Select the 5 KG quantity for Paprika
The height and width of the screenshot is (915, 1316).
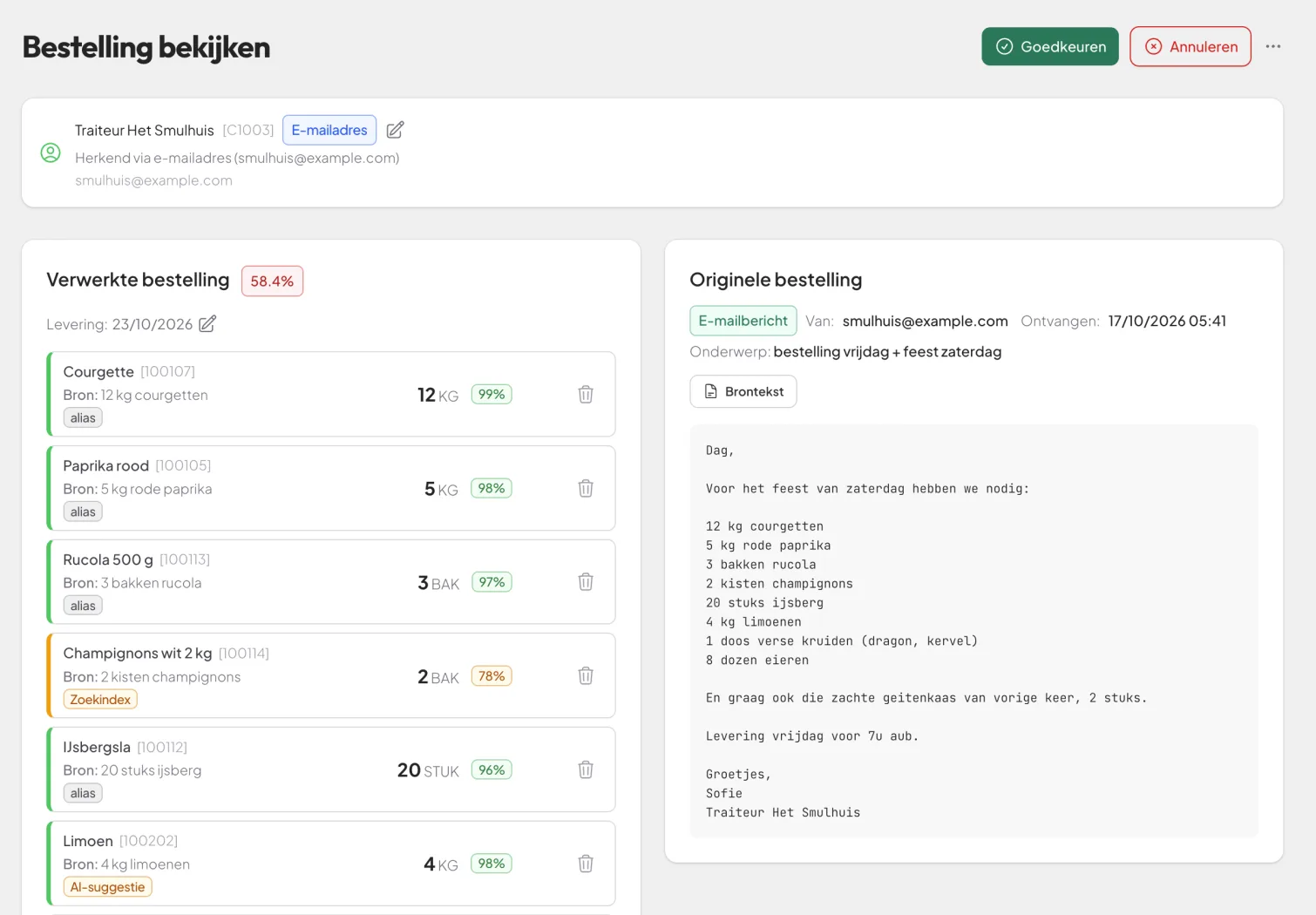(x=441, y=490)
